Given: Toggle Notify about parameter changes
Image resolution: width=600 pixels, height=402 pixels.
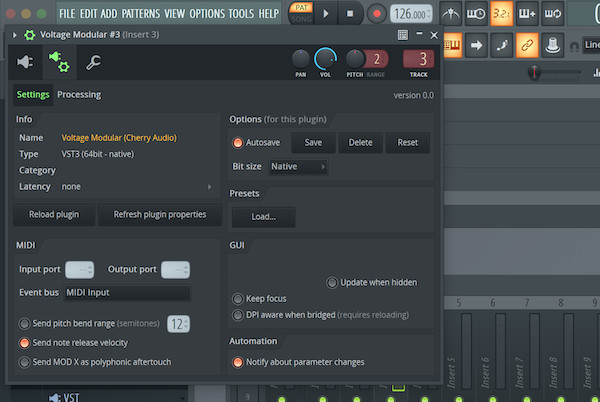Looking at the screenshot, I should click(298, 362).
